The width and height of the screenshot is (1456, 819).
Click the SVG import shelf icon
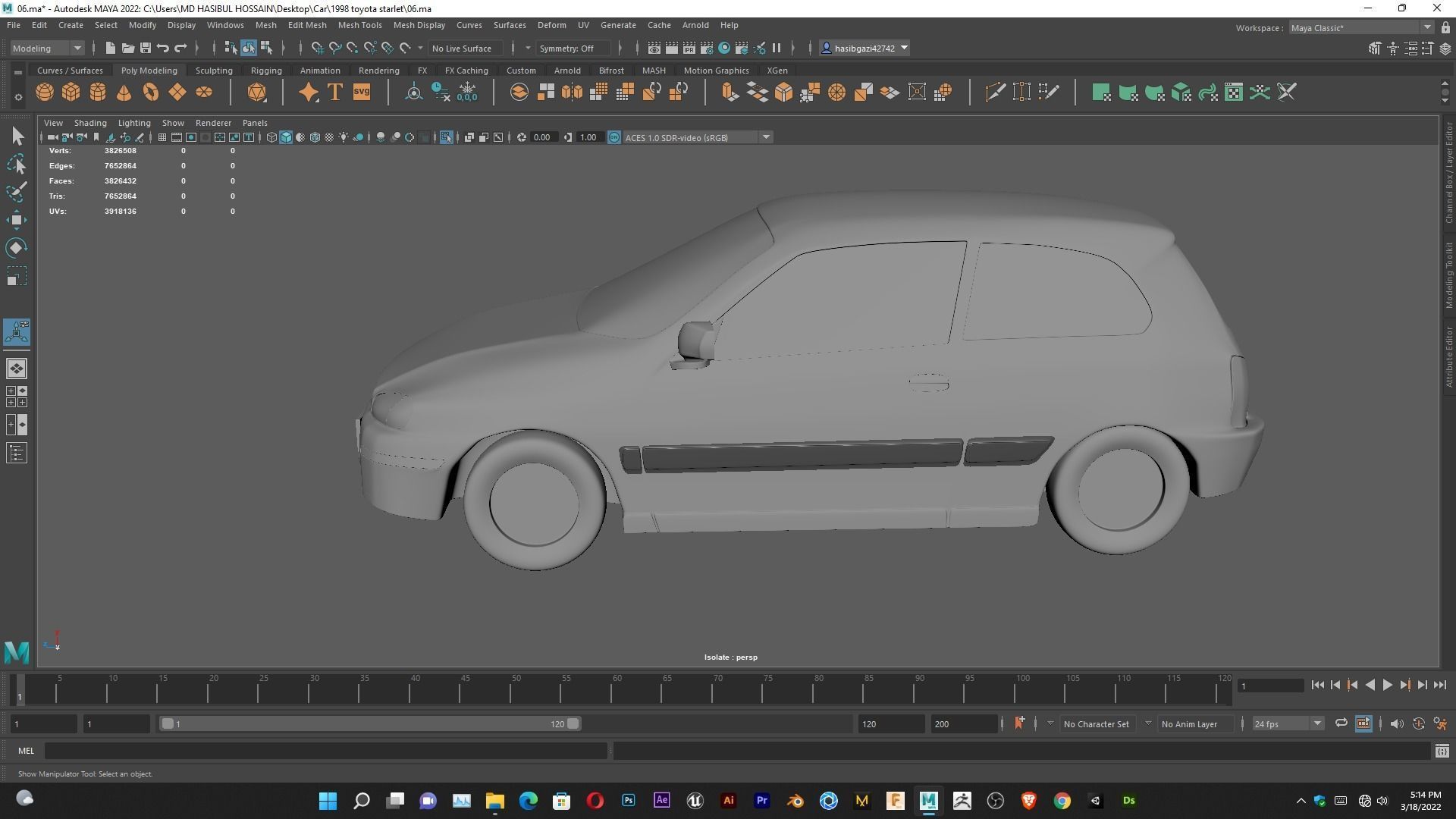point(362,93)
